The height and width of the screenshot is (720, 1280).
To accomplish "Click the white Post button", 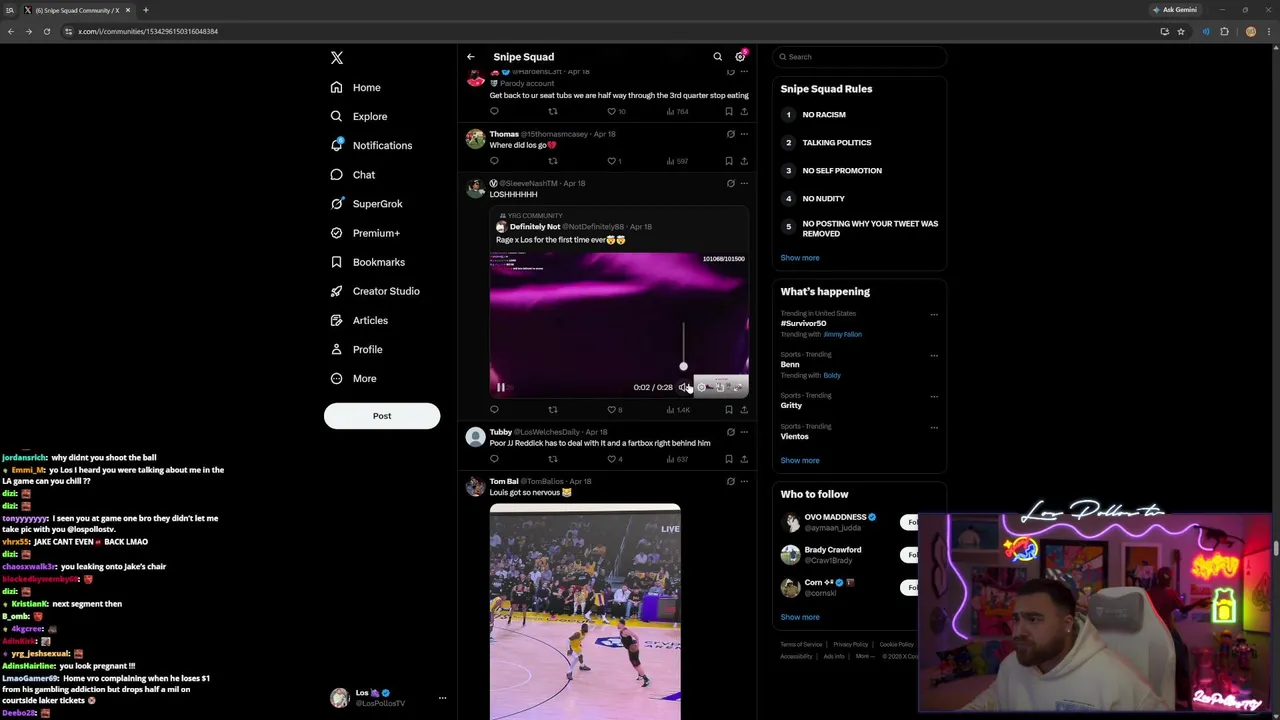I will 382,416.
